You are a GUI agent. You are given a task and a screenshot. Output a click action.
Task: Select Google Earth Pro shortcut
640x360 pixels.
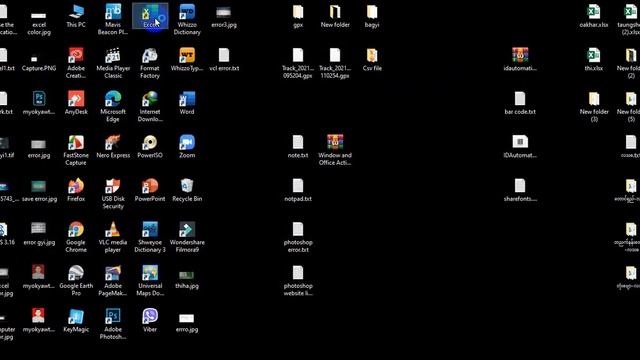tap(76, 281)
